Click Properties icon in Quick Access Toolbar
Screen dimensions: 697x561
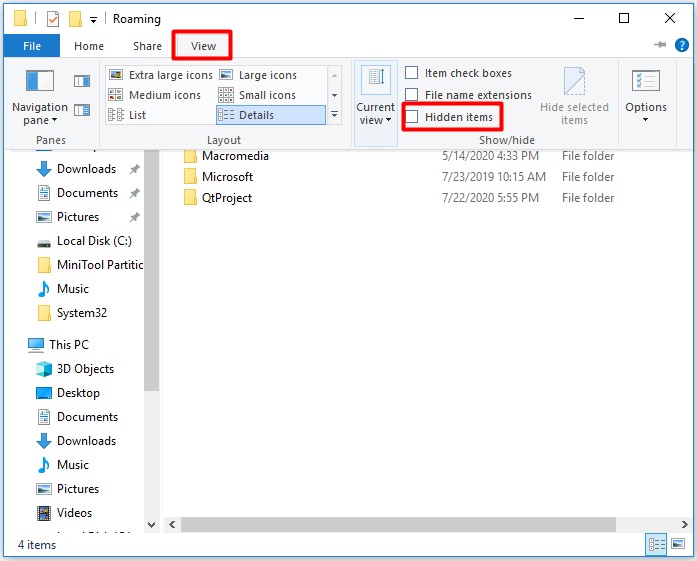pyautogui.click(x=52, y=19)
